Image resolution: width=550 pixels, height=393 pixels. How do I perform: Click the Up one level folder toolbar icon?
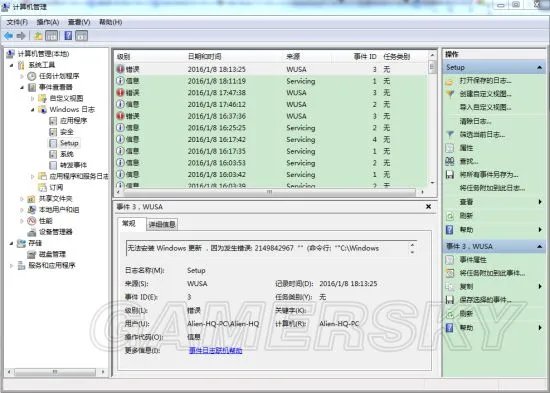point(38,35)
